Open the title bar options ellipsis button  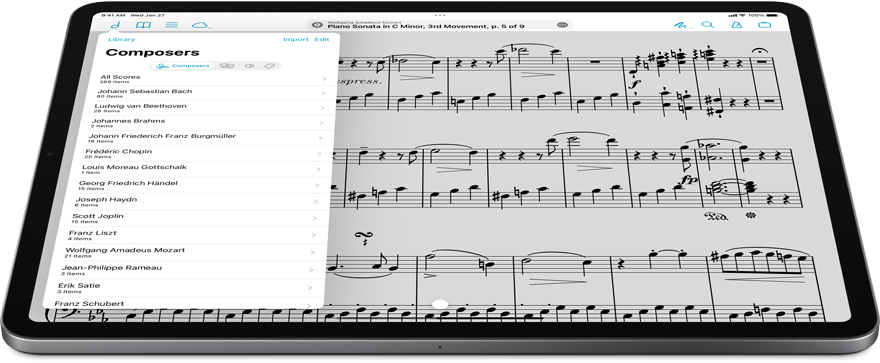[x=562, y=25]
